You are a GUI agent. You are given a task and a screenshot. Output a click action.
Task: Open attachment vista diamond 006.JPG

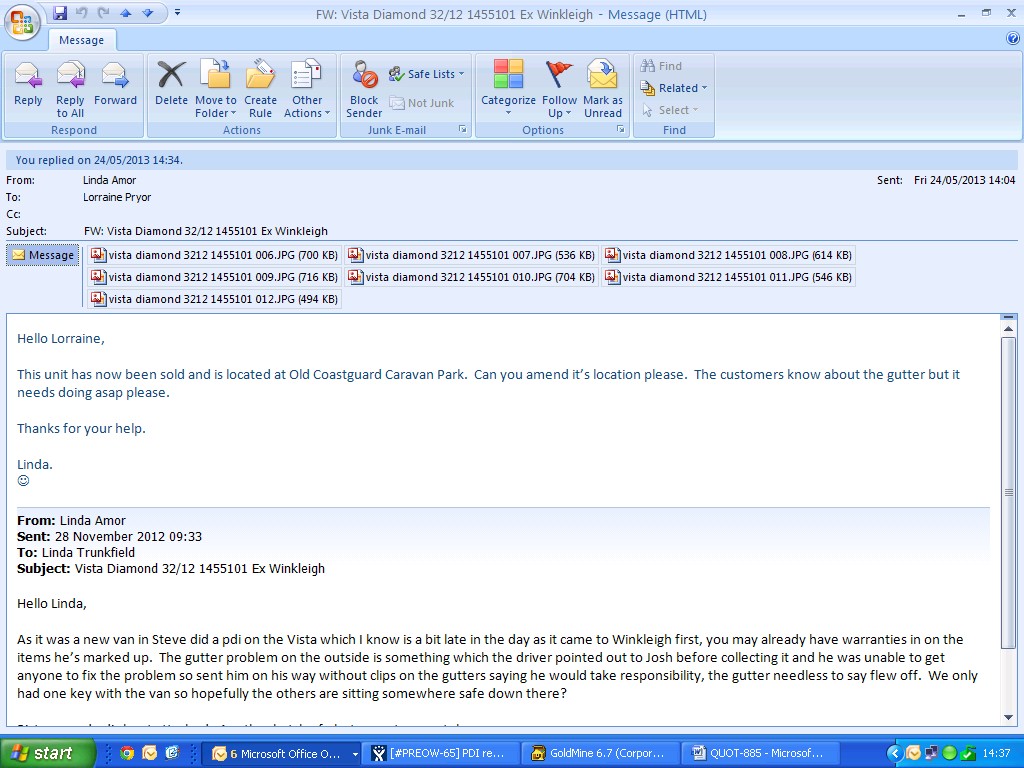214,255
